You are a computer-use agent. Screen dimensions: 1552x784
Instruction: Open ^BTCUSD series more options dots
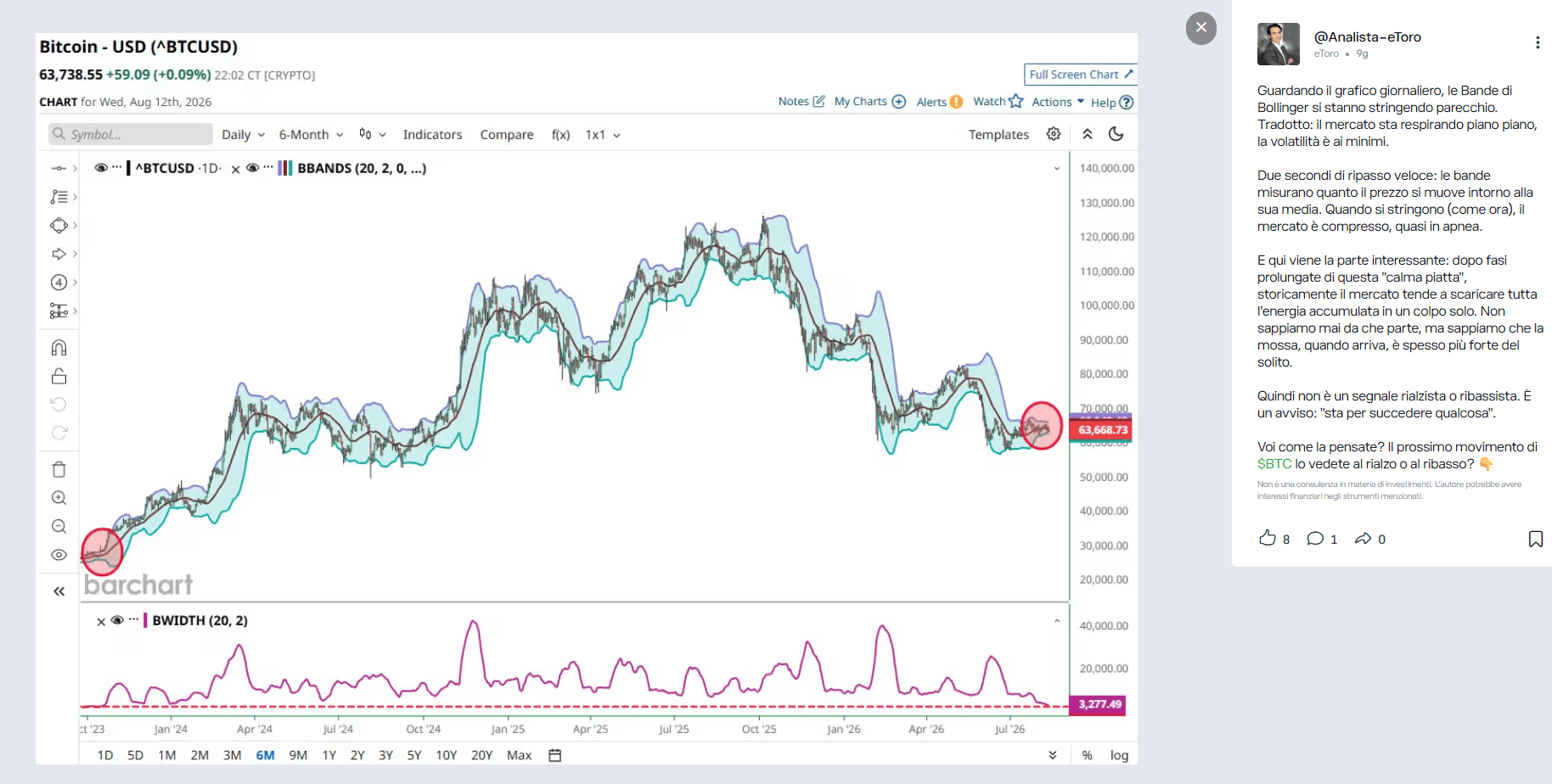click(x=117, y=167)
